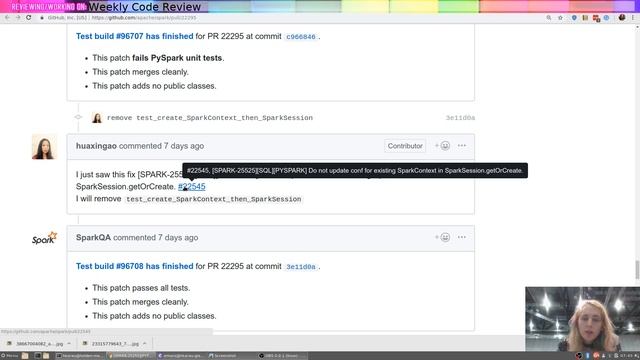Click the red extension icon with badge
The height and width of the screenshot is (360, 640).
click(596, 18)
